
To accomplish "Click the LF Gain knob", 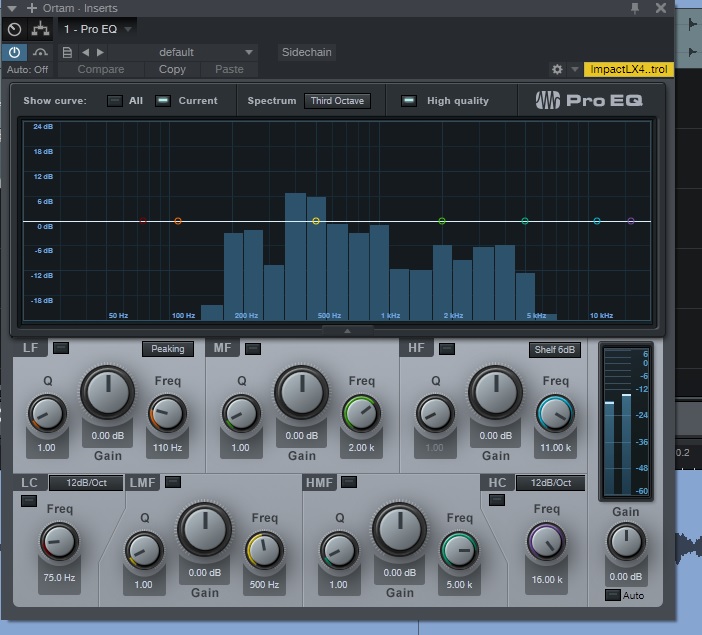I will click(x=107, y=393).
